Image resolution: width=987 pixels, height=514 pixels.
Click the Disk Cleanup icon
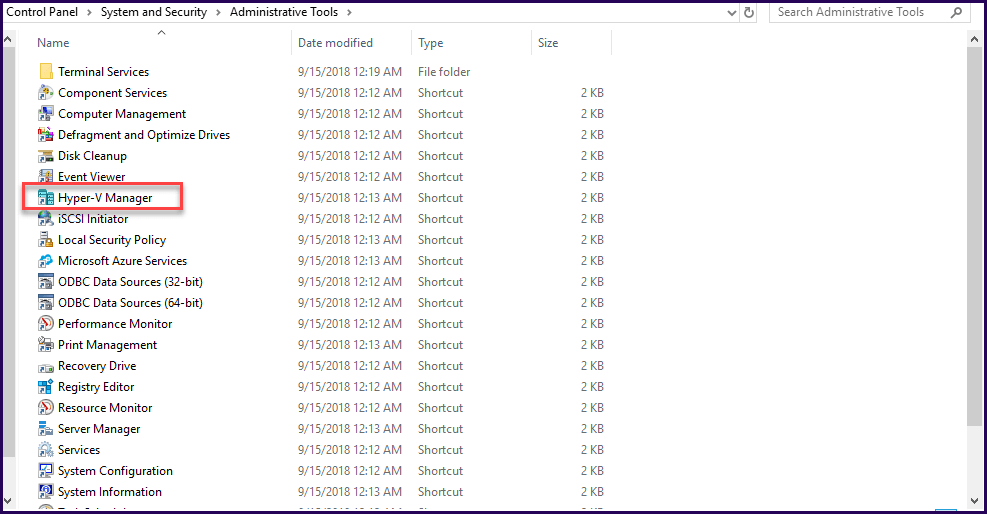(46, 155)
